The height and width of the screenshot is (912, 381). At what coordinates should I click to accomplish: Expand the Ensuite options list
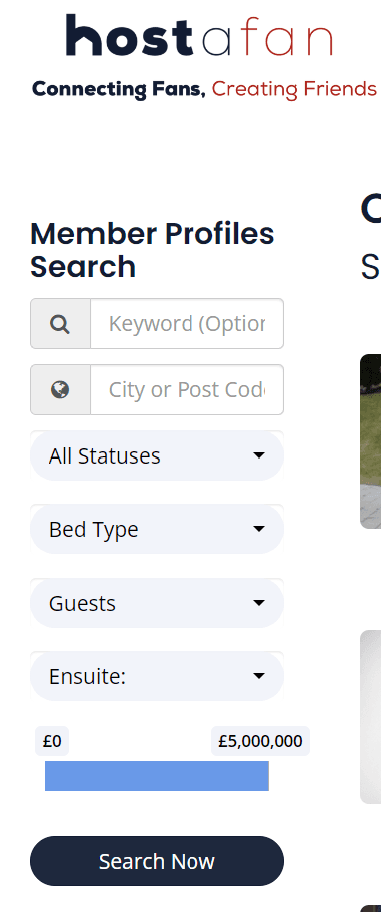[157, 676]
